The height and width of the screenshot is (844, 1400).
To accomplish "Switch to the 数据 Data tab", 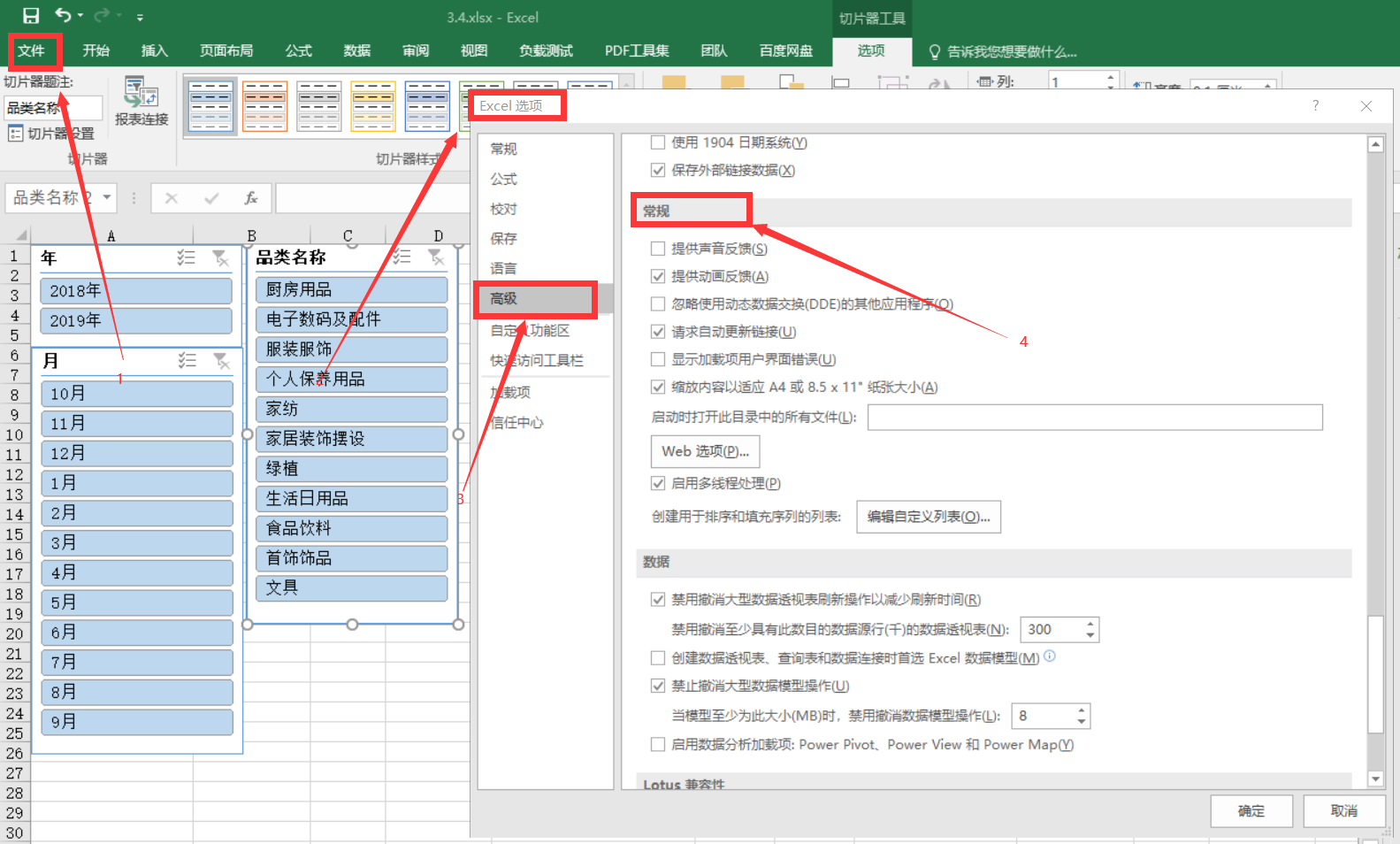I will coord(357,50).
